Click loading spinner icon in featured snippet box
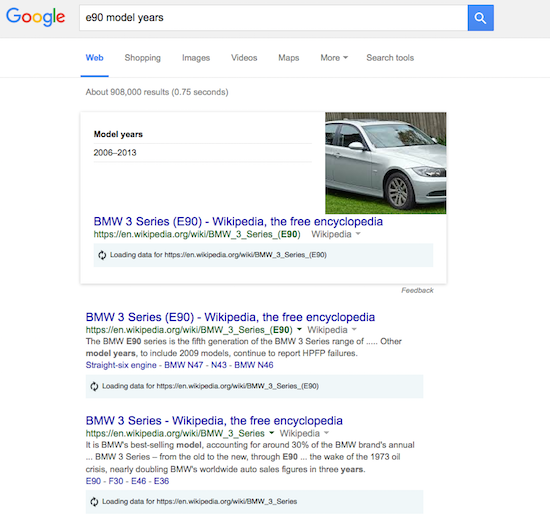 click(x=102, y=255)
